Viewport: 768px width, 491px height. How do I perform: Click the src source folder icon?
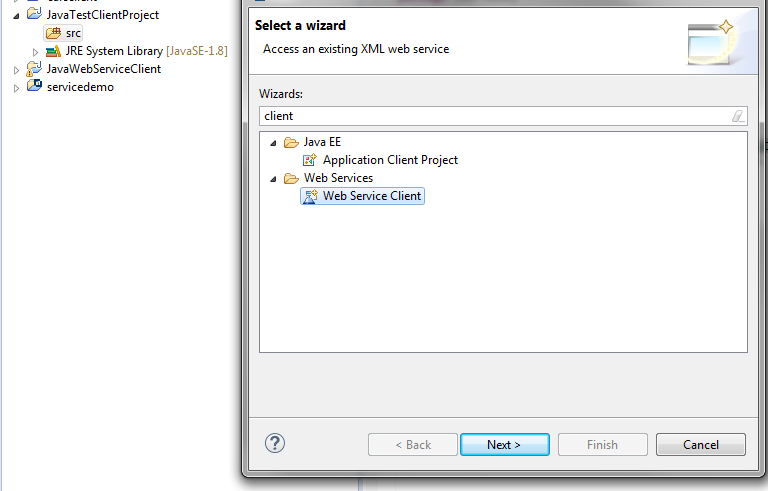pyautogui.click(x=53, y=33)
